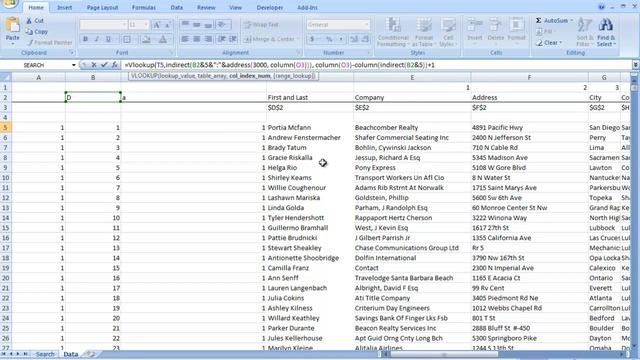
Task: Click the Fill button in Editing
Action: point(545,31)
